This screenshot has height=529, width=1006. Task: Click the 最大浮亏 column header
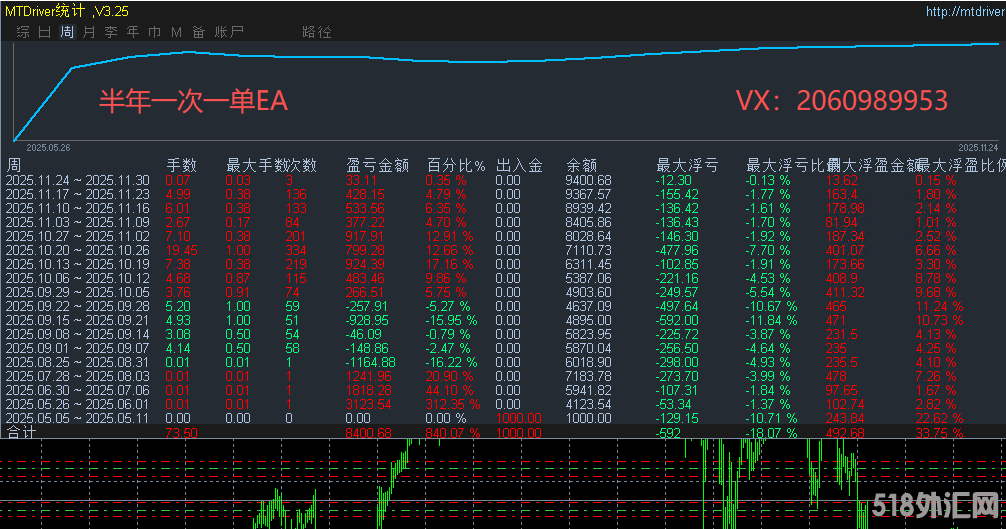[687, 165]
